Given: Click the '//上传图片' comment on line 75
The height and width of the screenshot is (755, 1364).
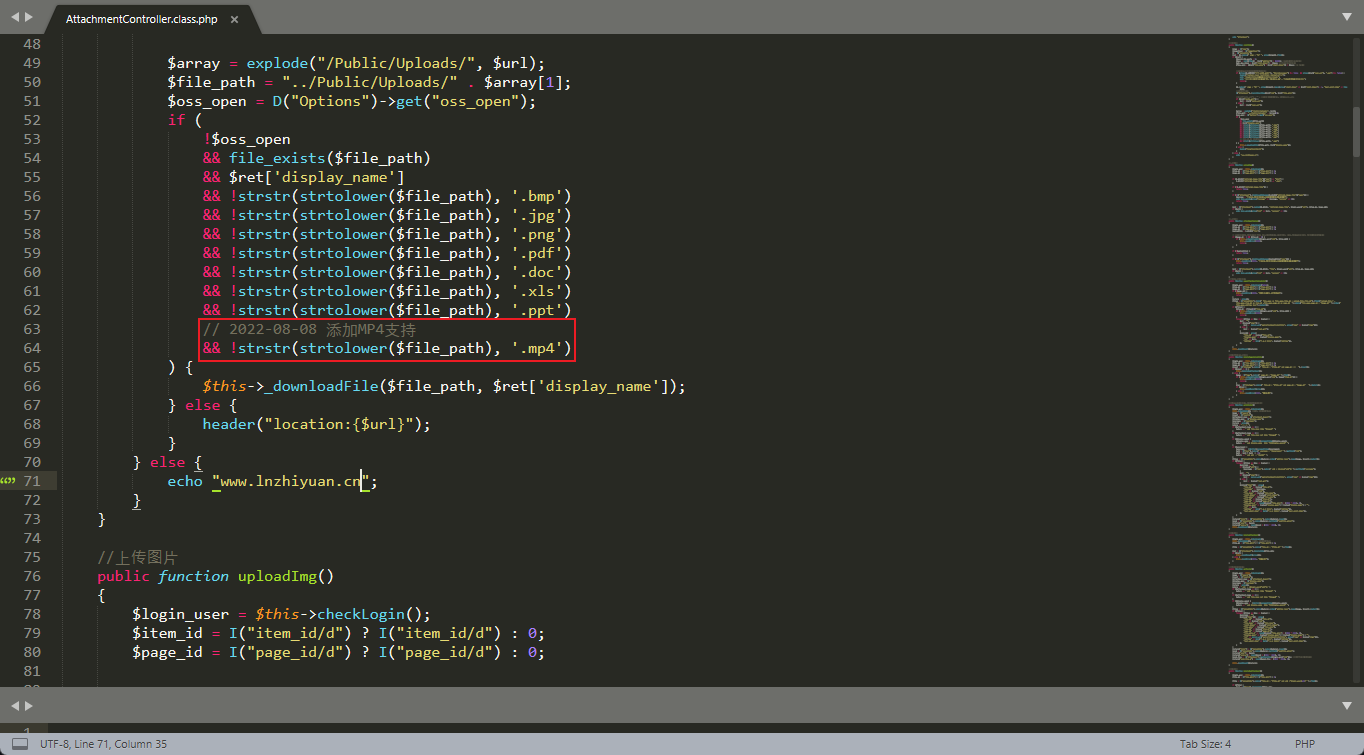Looking at the screenshot, I should click(x=138, y=557).
